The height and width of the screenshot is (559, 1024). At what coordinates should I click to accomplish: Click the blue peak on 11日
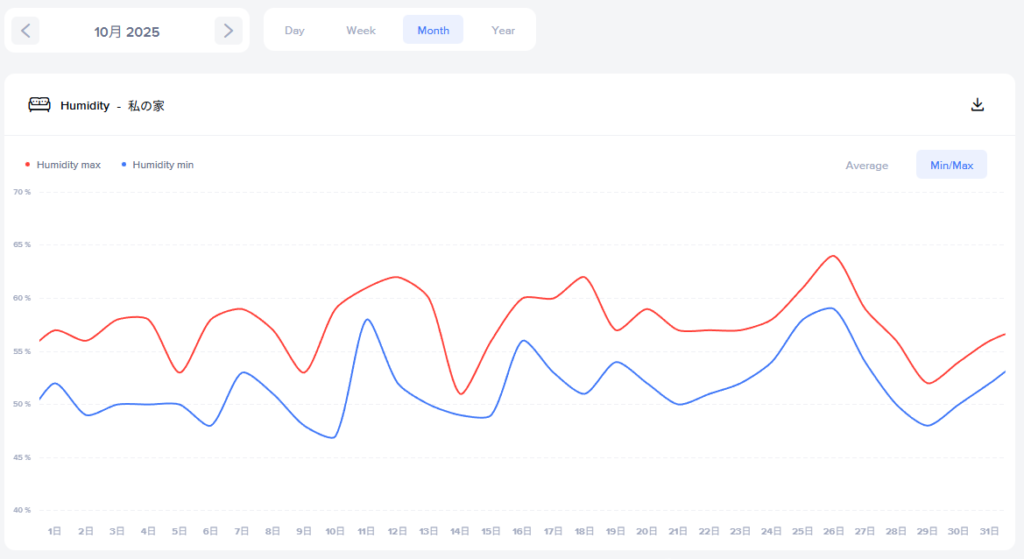368,319
